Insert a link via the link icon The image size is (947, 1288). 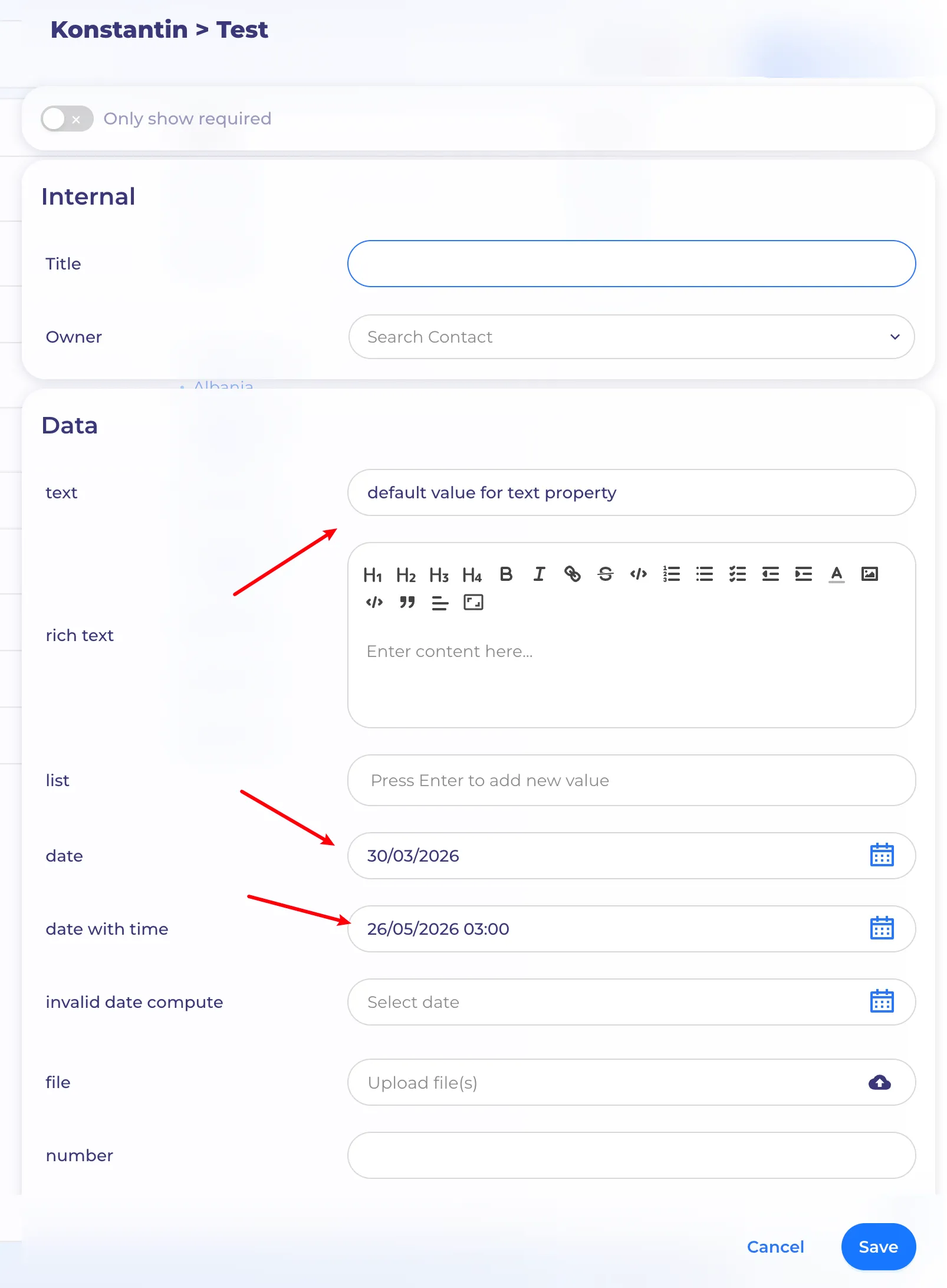pyautogui.click(x=572, y=574)
